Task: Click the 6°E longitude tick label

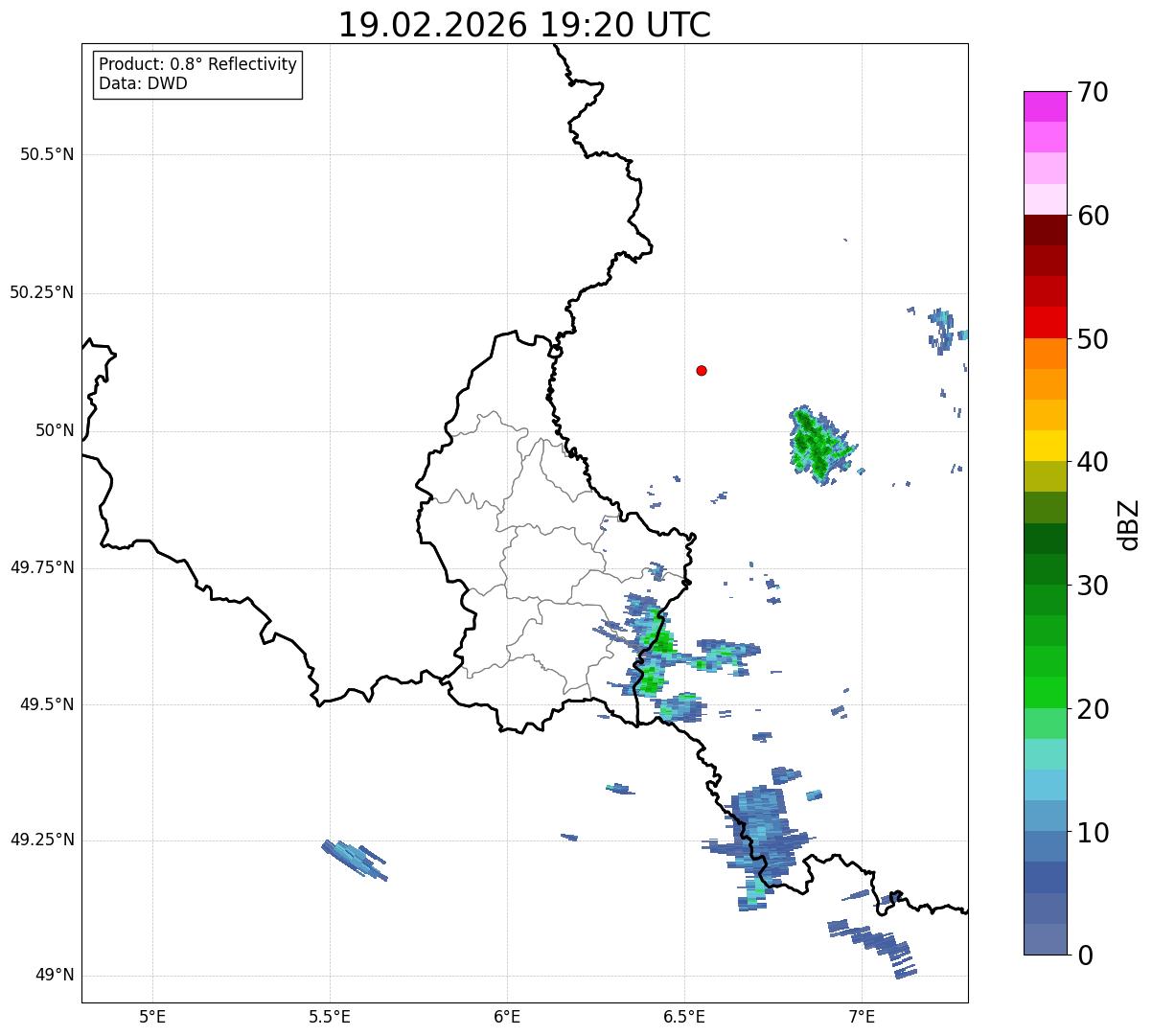Action: [507, 1016]
